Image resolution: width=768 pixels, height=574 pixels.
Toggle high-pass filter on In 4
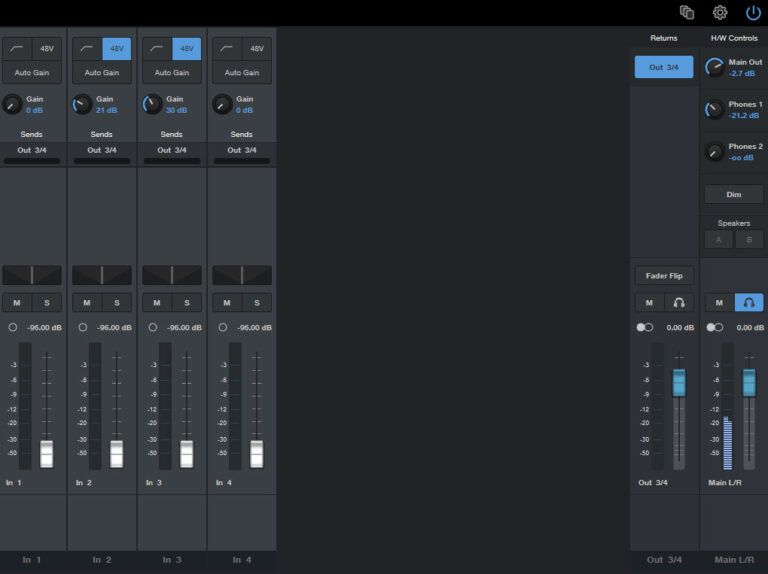227,48
